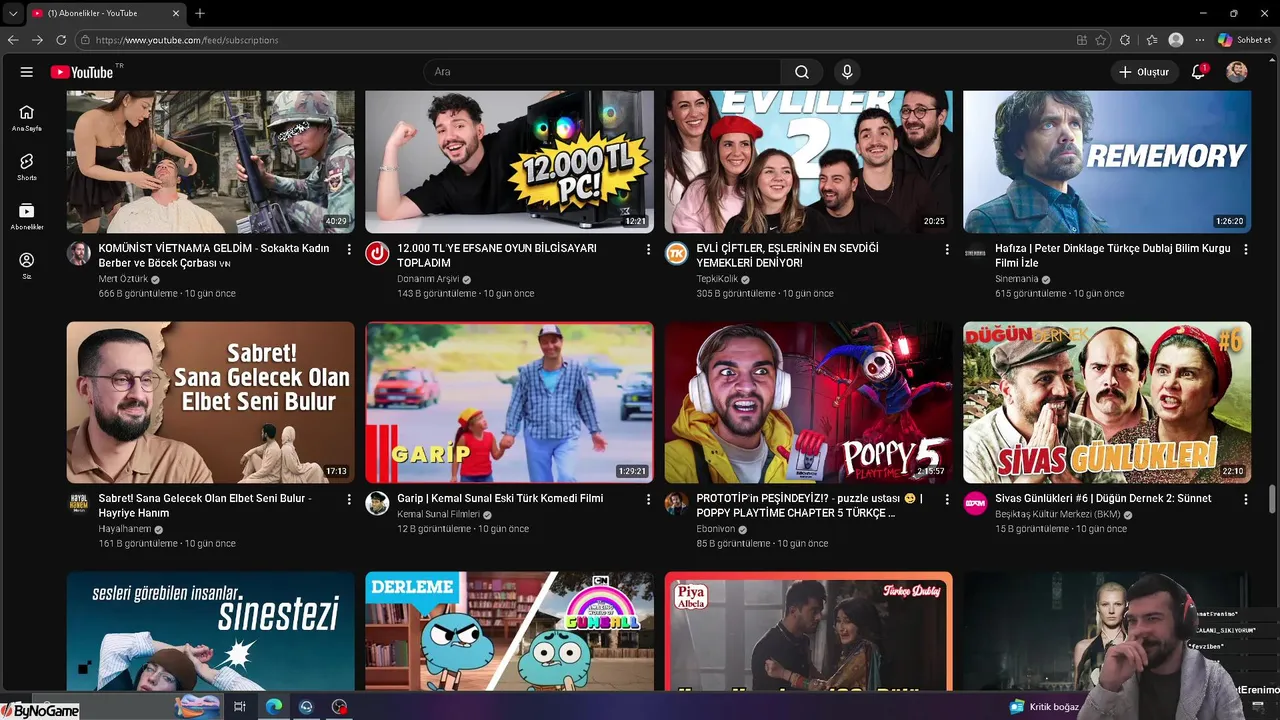
Task: Open the TepkiKolik channel link
Action: pyautogui.click(x=717, y=279)
